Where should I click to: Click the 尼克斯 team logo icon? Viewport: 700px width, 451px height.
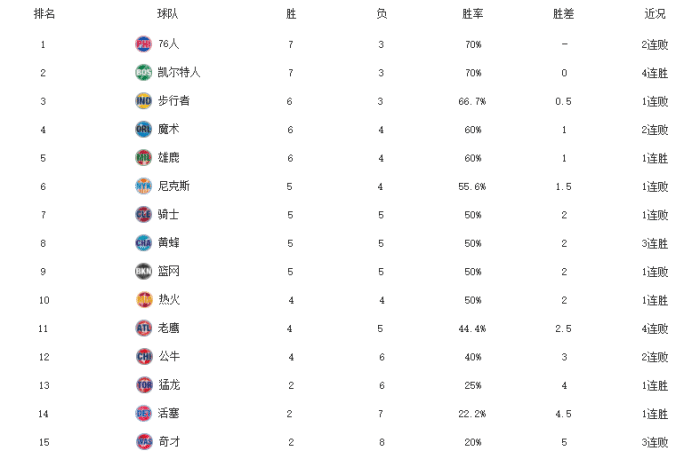coord(143,186)
